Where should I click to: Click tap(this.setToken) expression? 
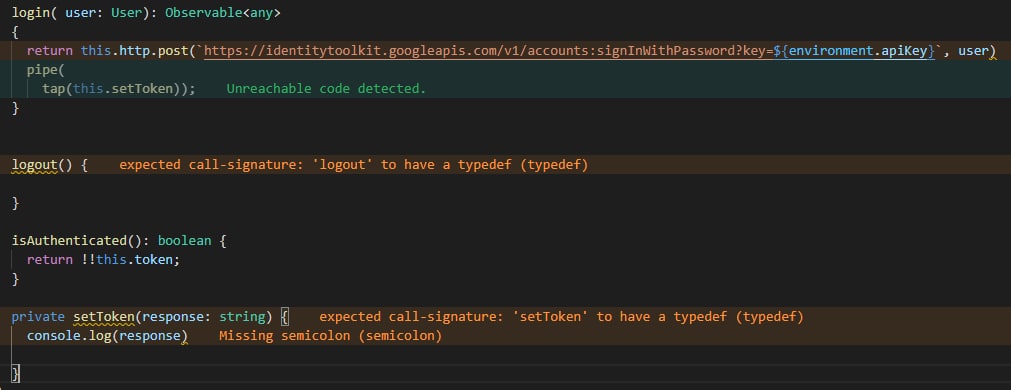pos(115,88)
